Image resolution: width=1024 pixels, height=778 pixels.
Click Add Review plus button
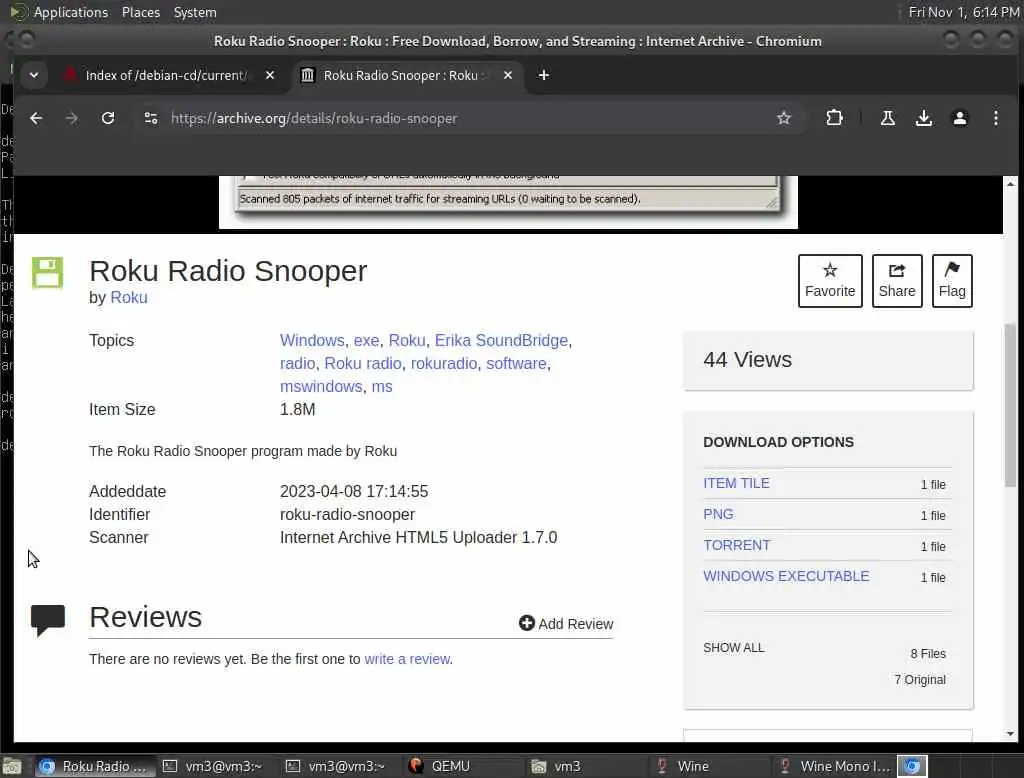point(566,623)
